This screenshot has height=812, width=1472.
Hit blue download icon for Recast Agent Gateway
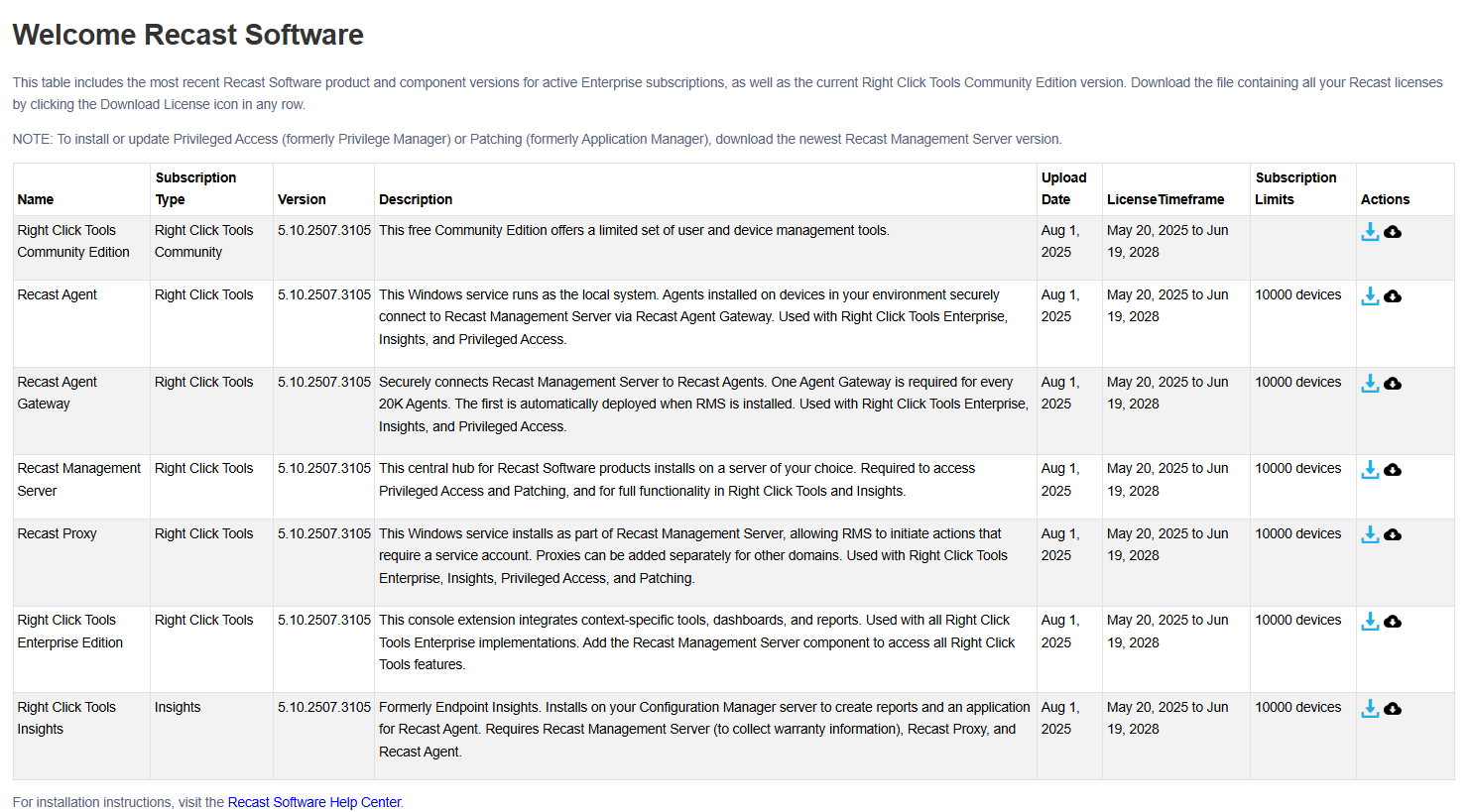(1370, 383)
